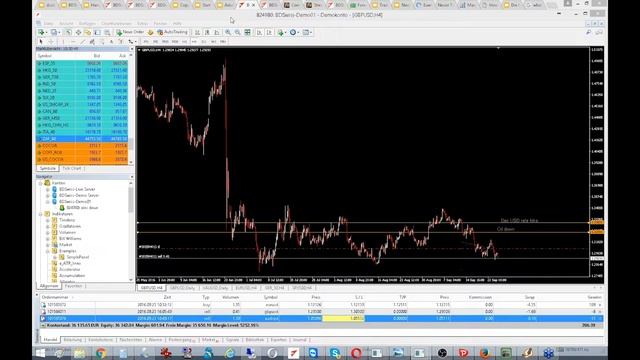Open the Opera icon in taskbar
The width and height of the screenshot is (640, 360).
356,353
